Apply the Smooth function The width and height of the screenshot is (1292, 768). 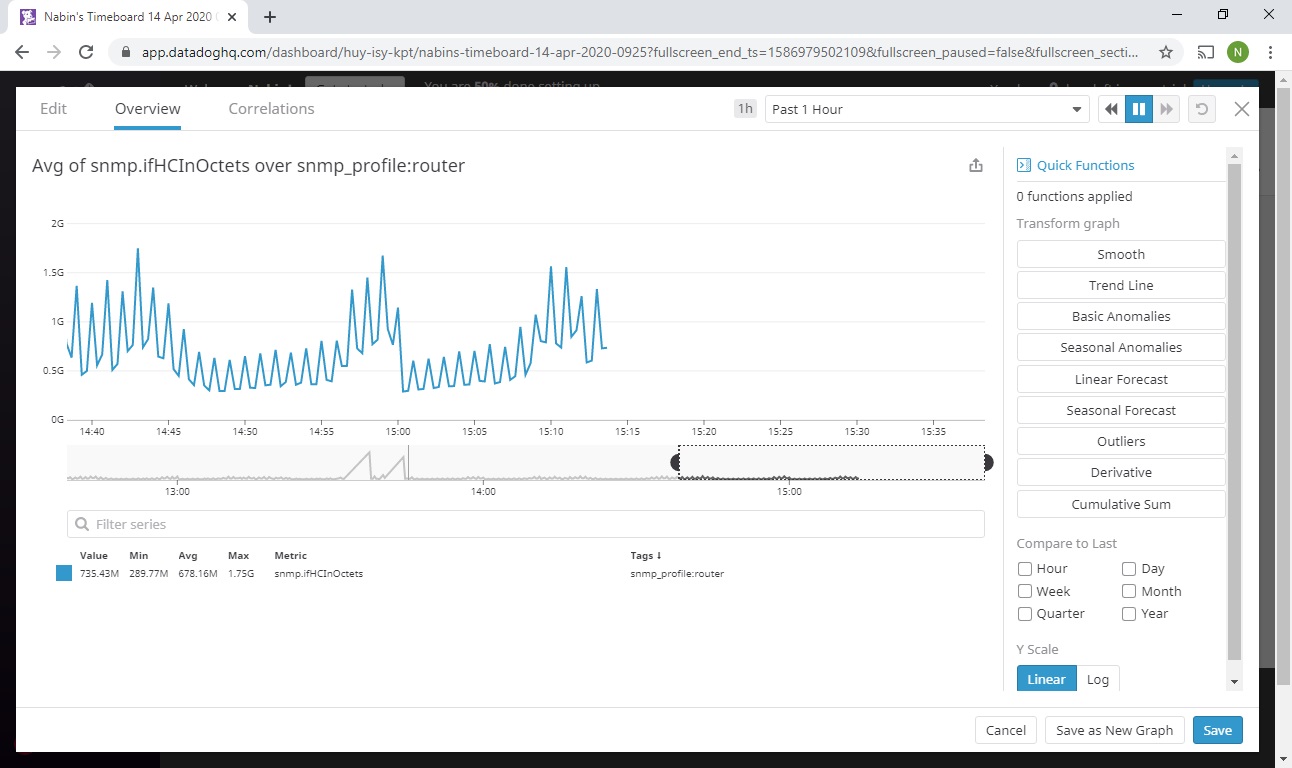point(1121,254)
